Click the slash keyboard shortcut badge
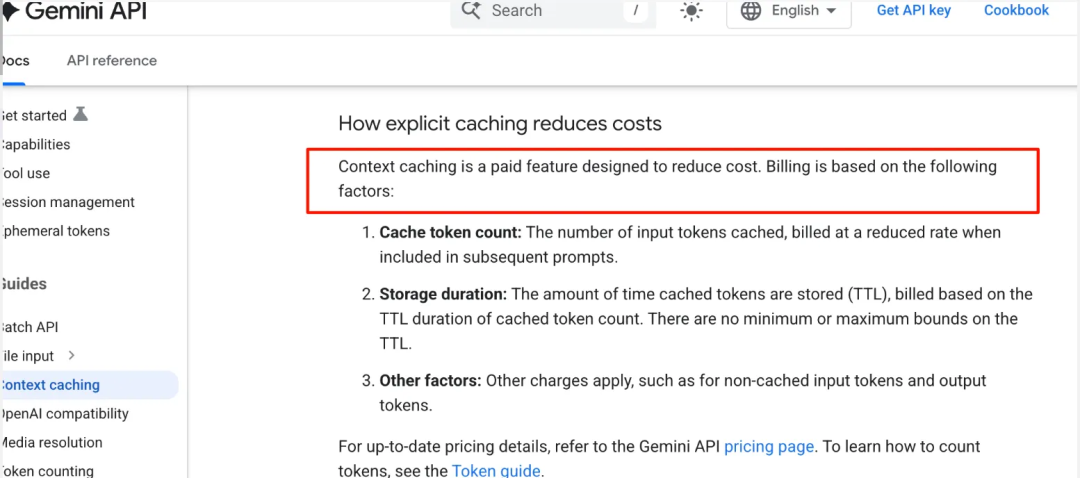This screenshot has height=478, width=1080. [636, 11]
